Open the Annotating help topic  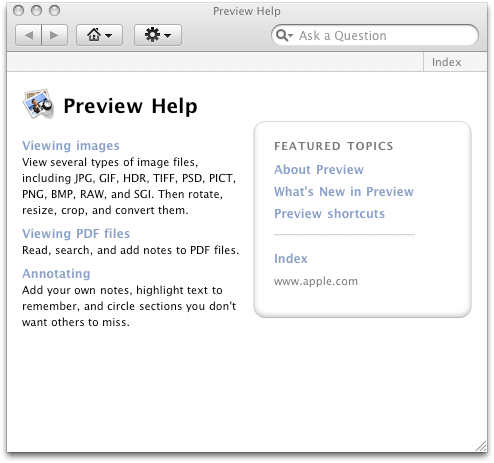click(56, 274)
